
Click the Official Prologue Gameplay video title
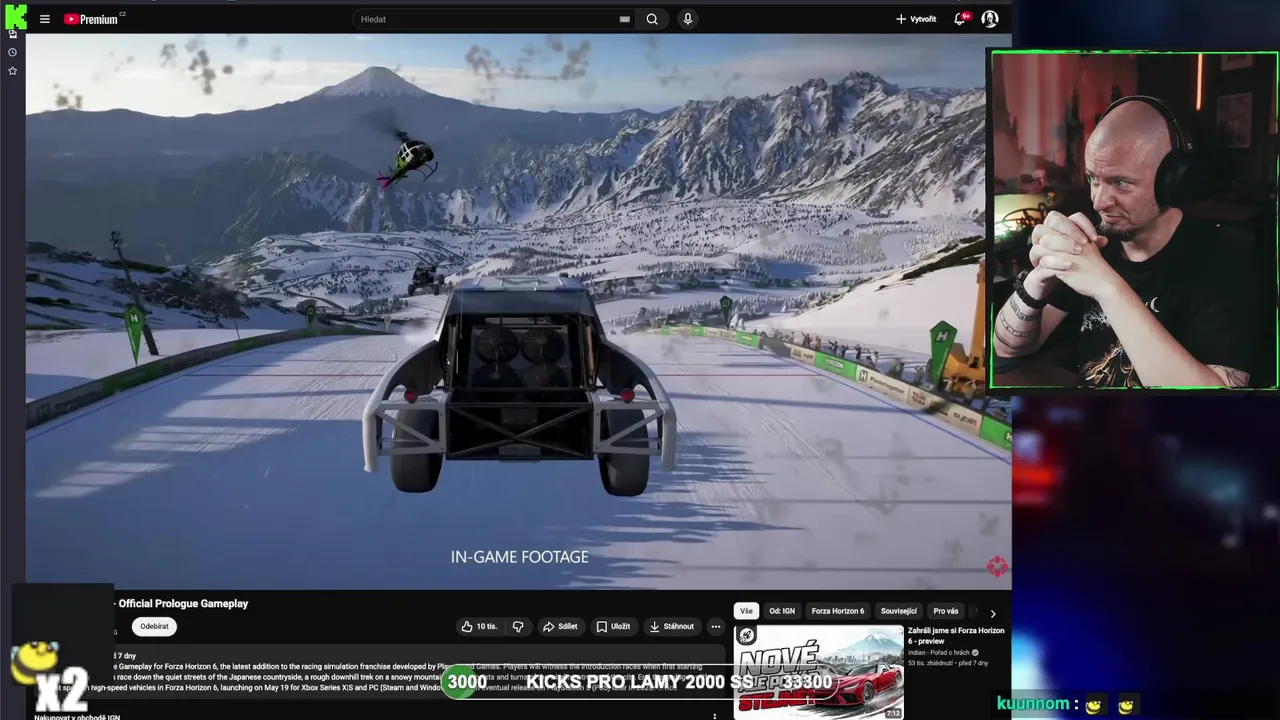click(x=182, y=603)
